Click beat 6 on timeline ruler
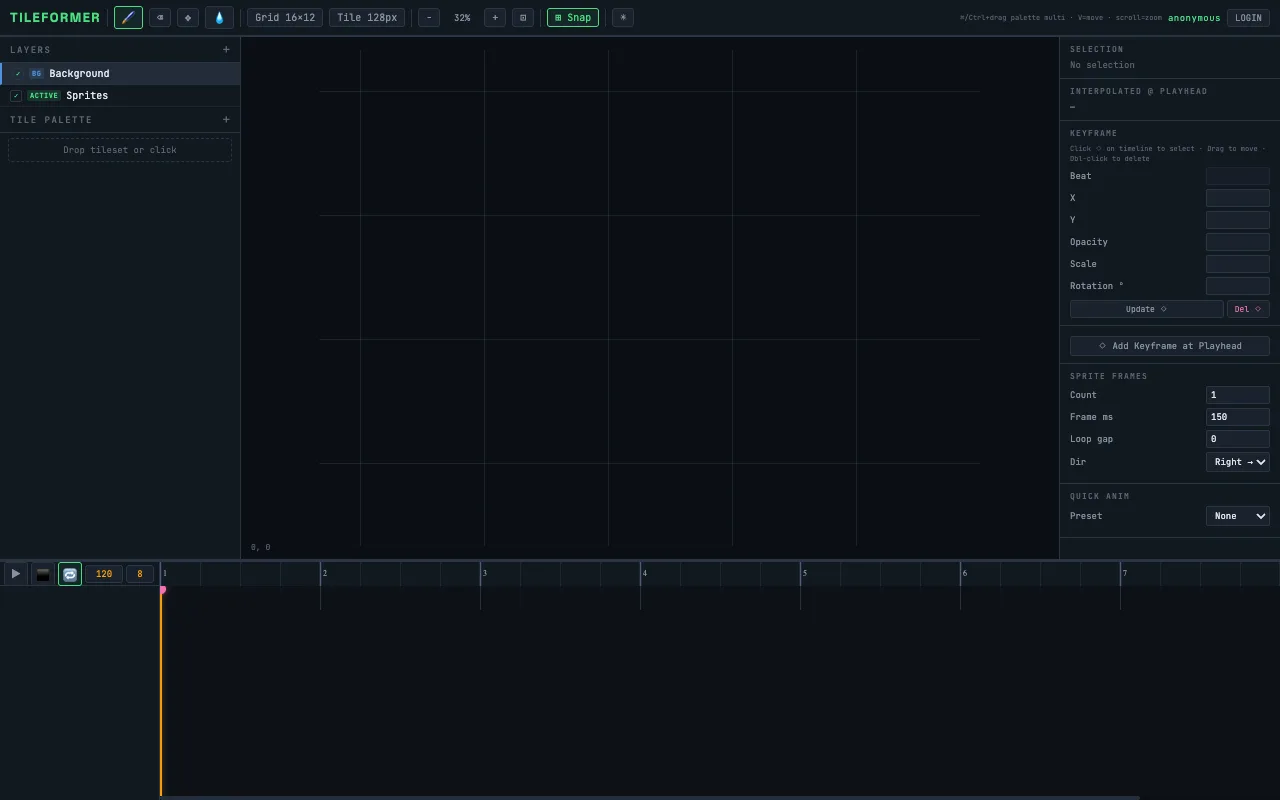This screenshot has width=1280, height=800. click(x=965, y=573)
